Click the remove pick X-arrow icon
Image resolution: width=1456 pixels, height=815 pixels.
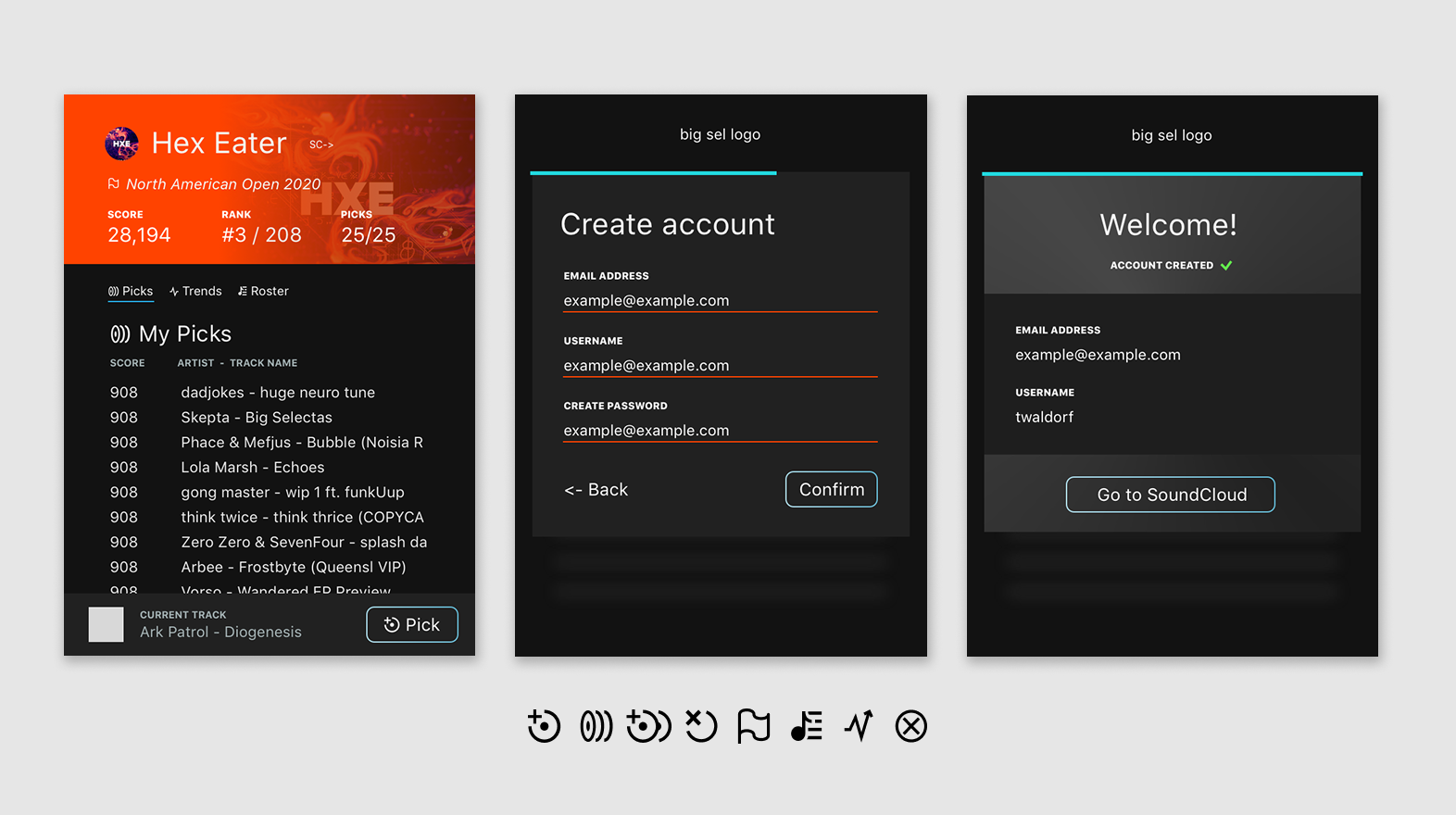pos(701,726)
